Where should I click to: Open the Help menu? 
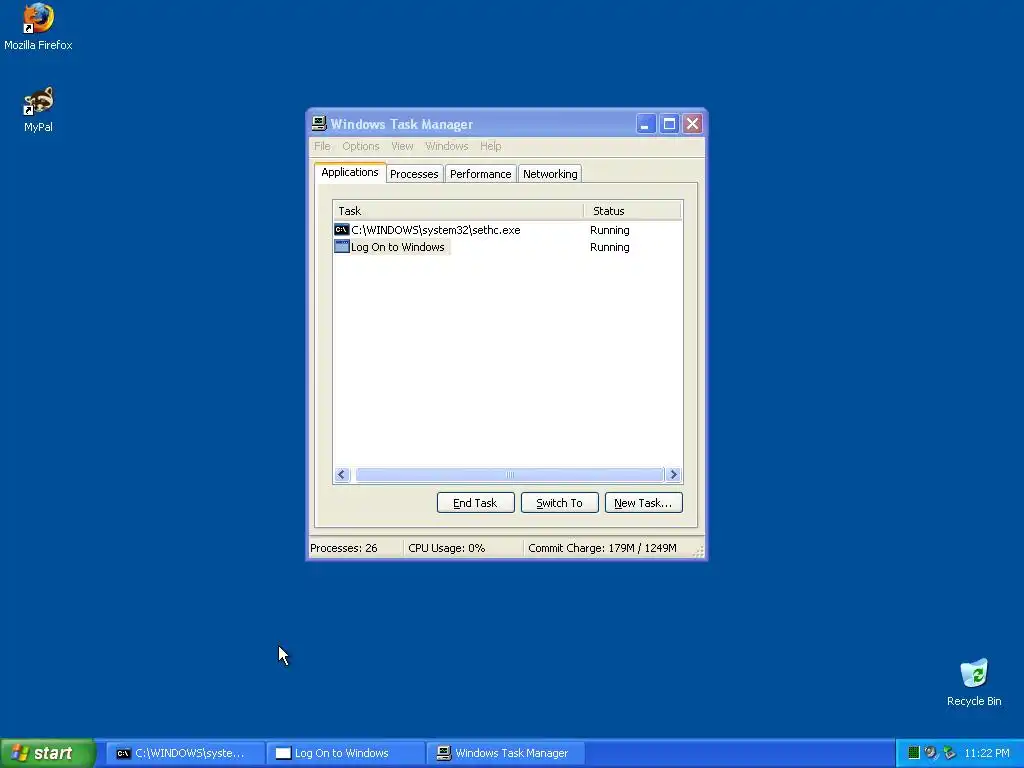point(490,146)
